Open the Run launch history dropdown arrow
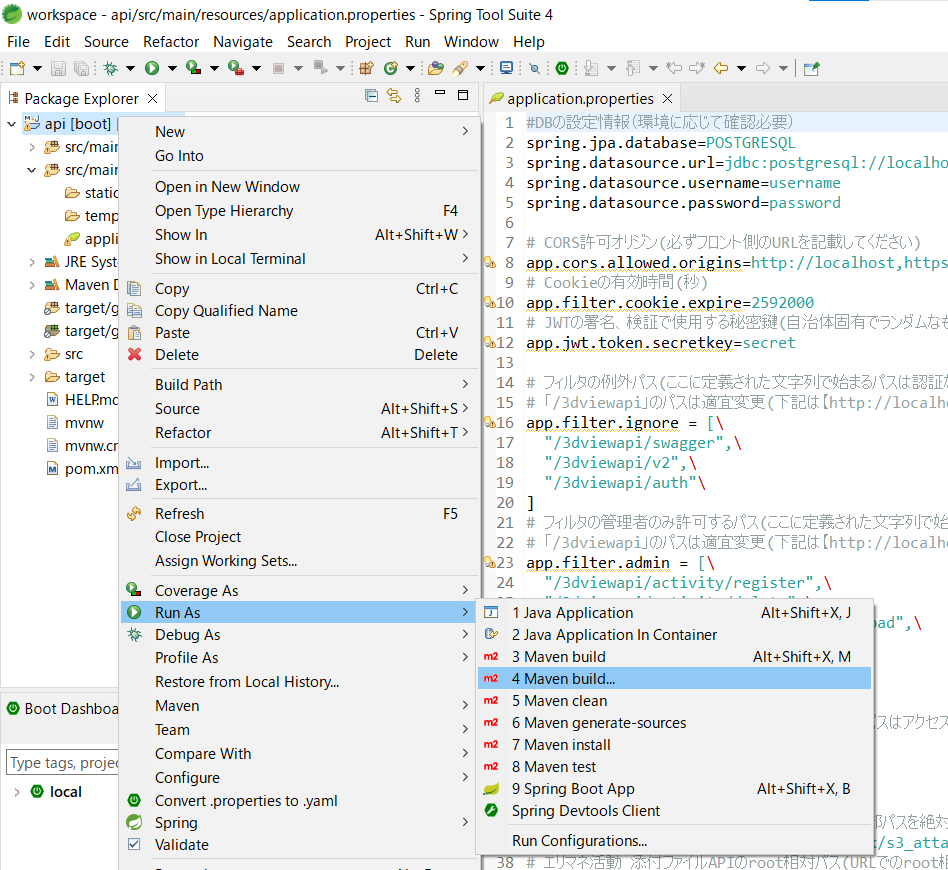This screenshot has width=948, height=870. point(172,68)
